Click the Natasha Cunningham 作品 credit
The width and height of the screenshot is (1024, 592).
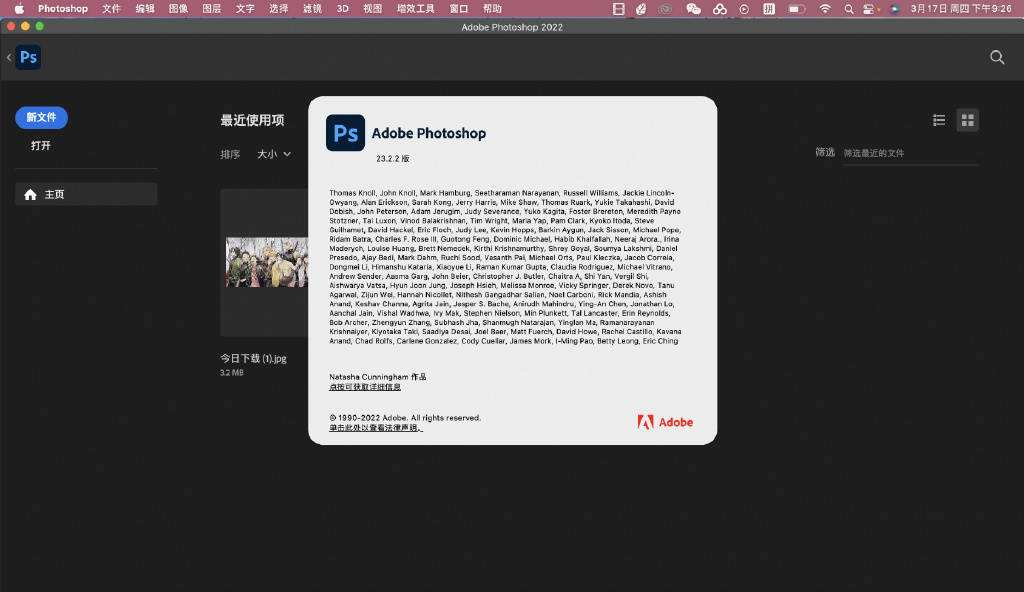(x=377, y=377)
